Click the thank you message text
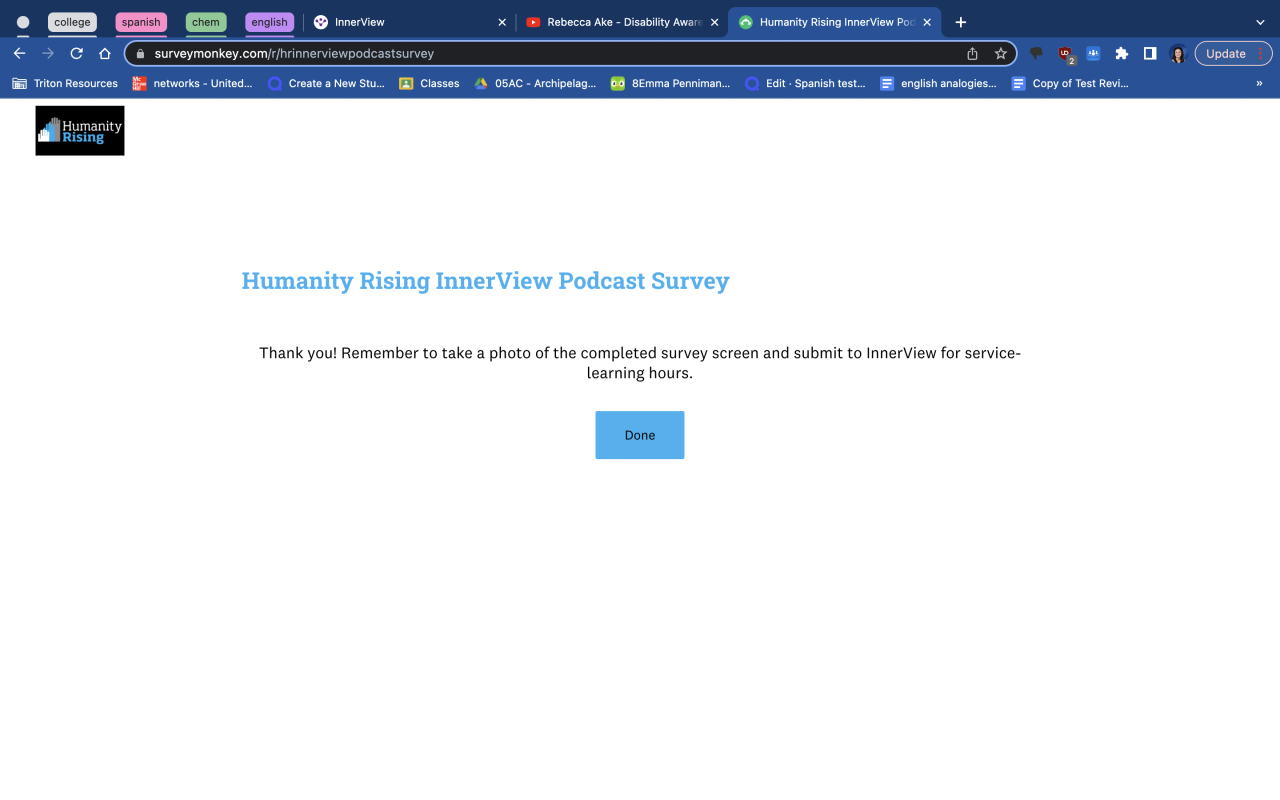Screen dimensions: 1280x800 coord(640,363)
